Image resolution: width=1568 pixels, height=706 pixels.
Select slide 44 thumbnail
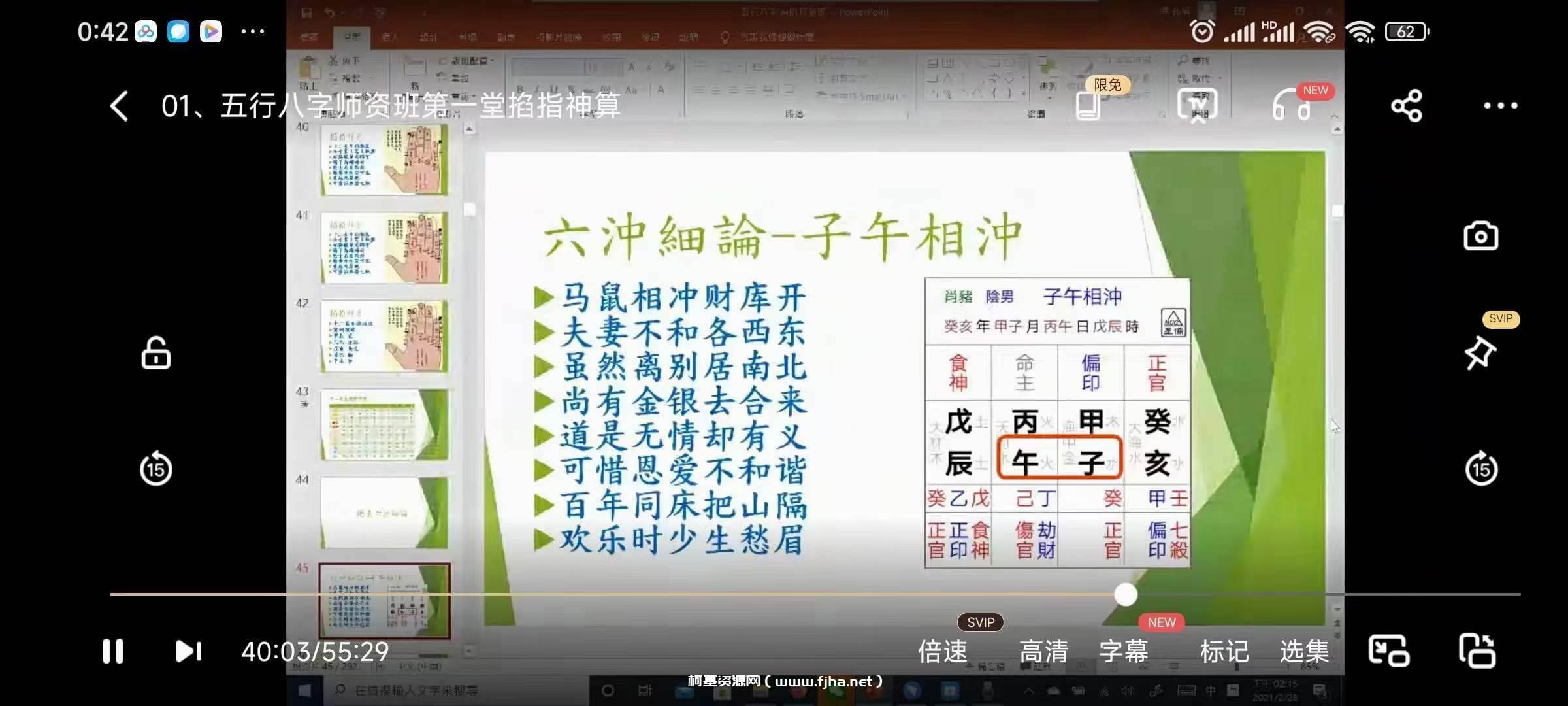(x=384, y=513)
